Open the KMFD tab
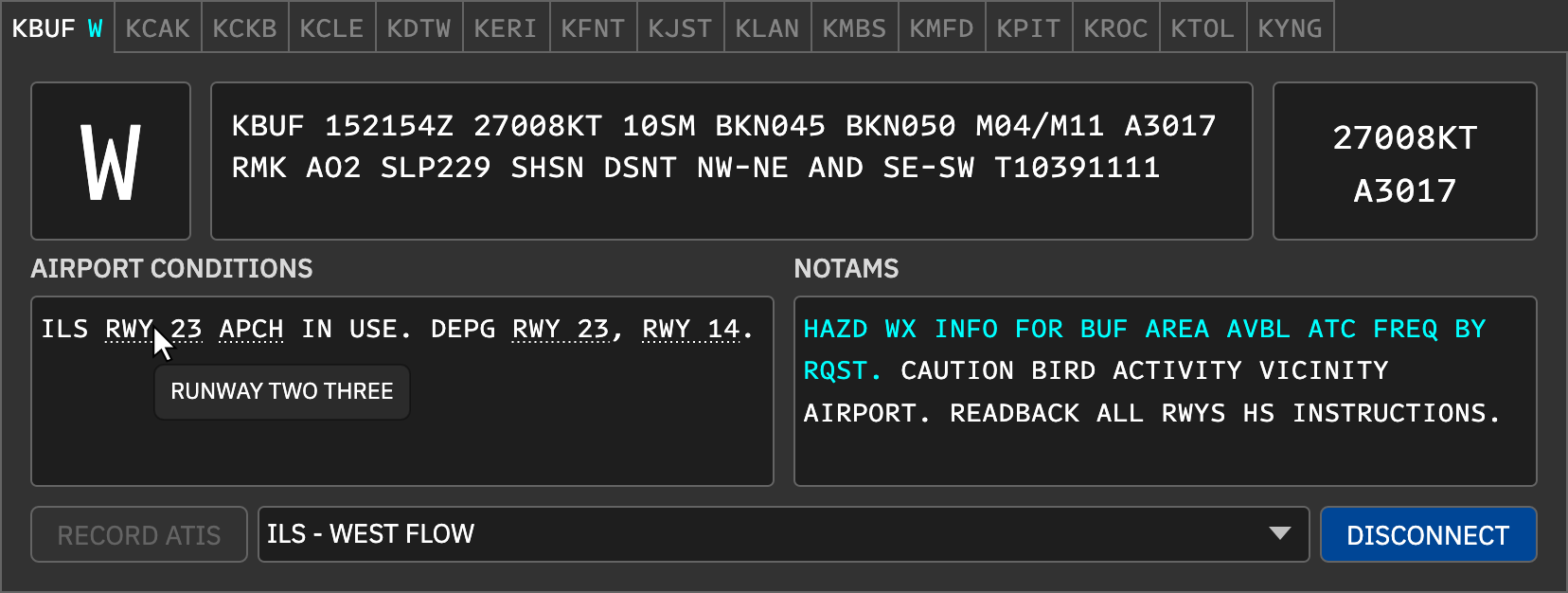The image size is (1568, 593). (x=942, y=28)
